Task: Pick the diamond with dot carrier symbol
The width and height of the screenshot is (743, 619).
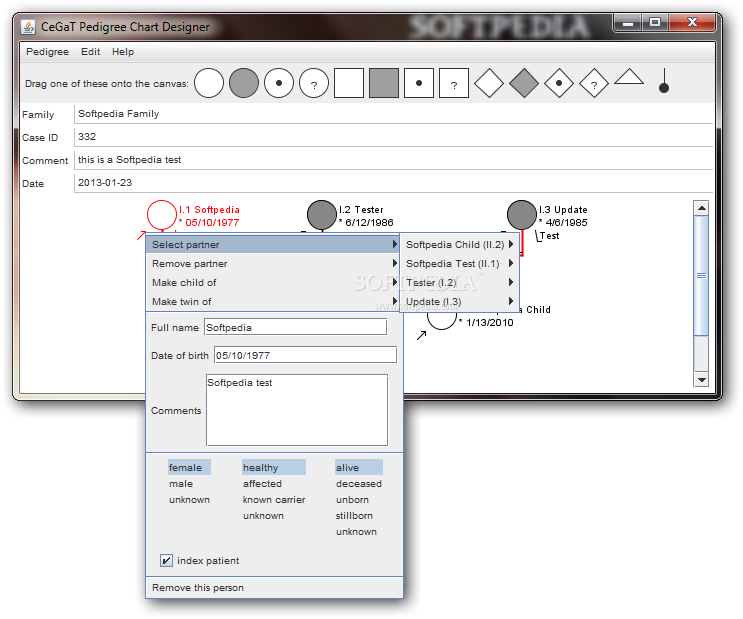Action: [x=559, y=83]
